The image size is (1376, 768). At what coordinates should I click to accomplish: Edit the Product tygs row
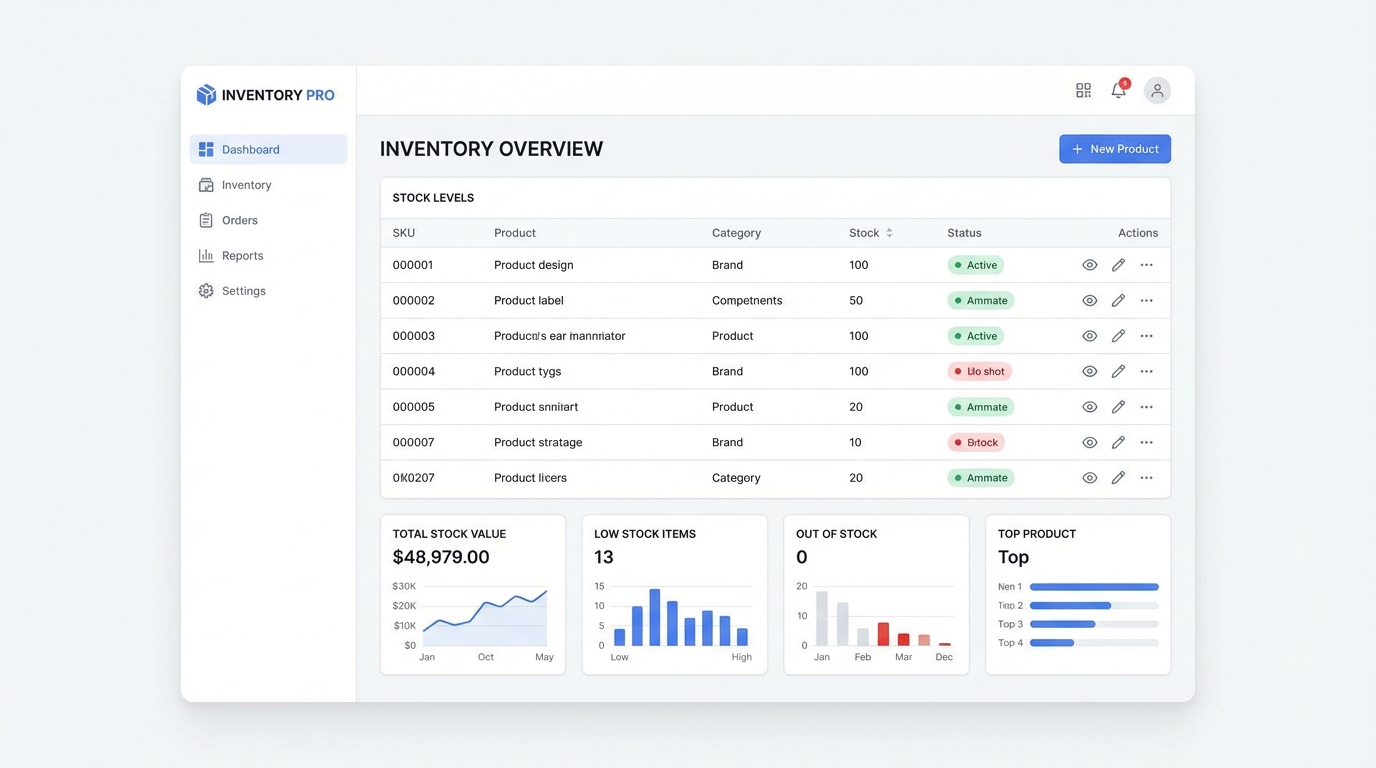pyautogui.click(x=1118, y=372)
